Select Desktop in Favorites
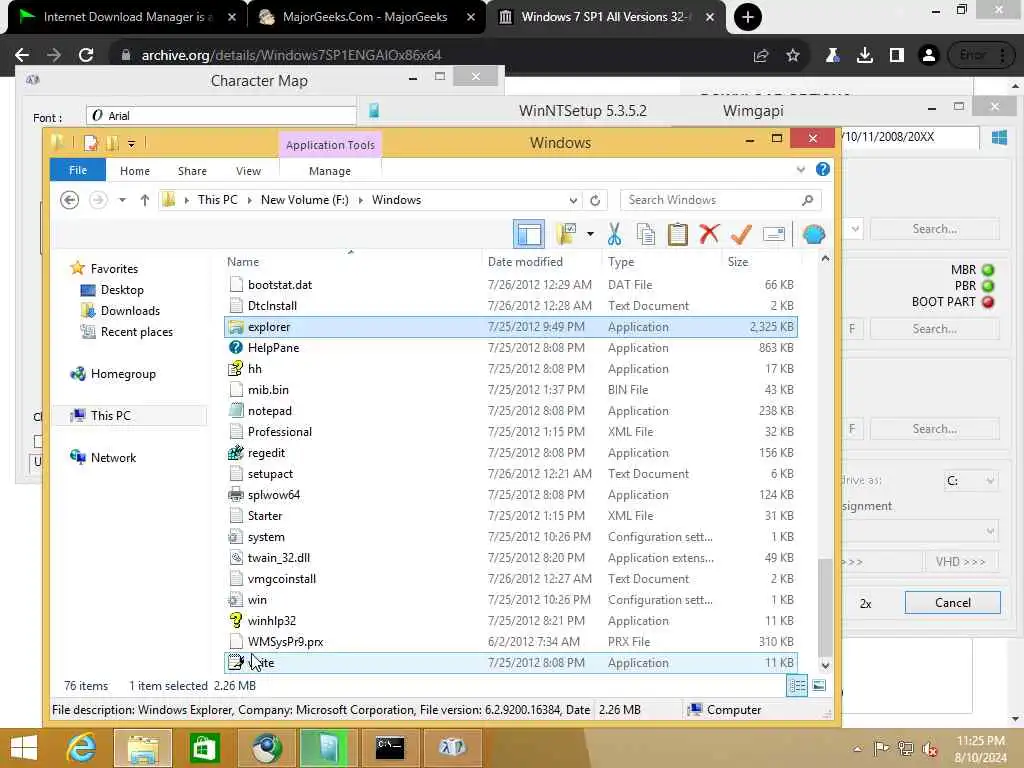The height and width of the screenshot is (768, 1024). click(x=121, y=290)
